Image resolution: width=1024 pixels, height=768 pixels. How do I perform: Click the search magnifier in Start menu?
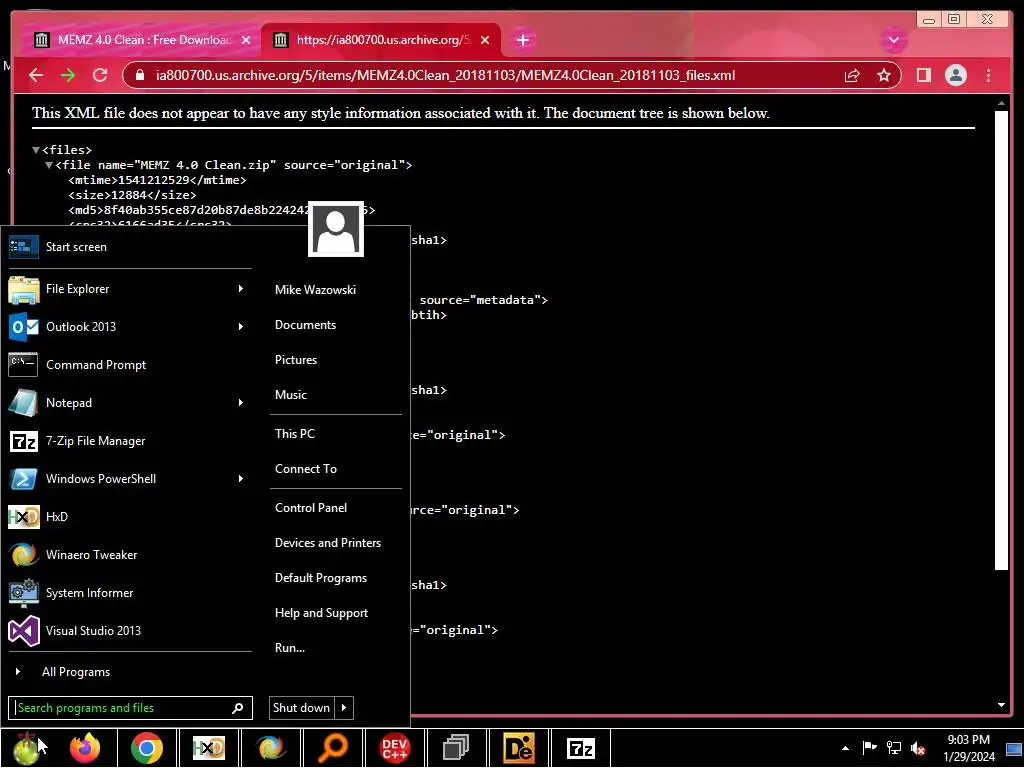(238, 708)
